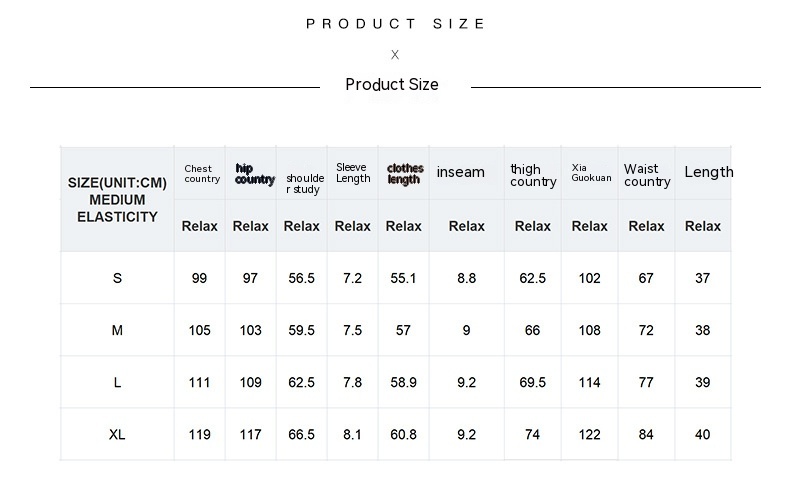Select the "inseam" column header

(460, 172)
